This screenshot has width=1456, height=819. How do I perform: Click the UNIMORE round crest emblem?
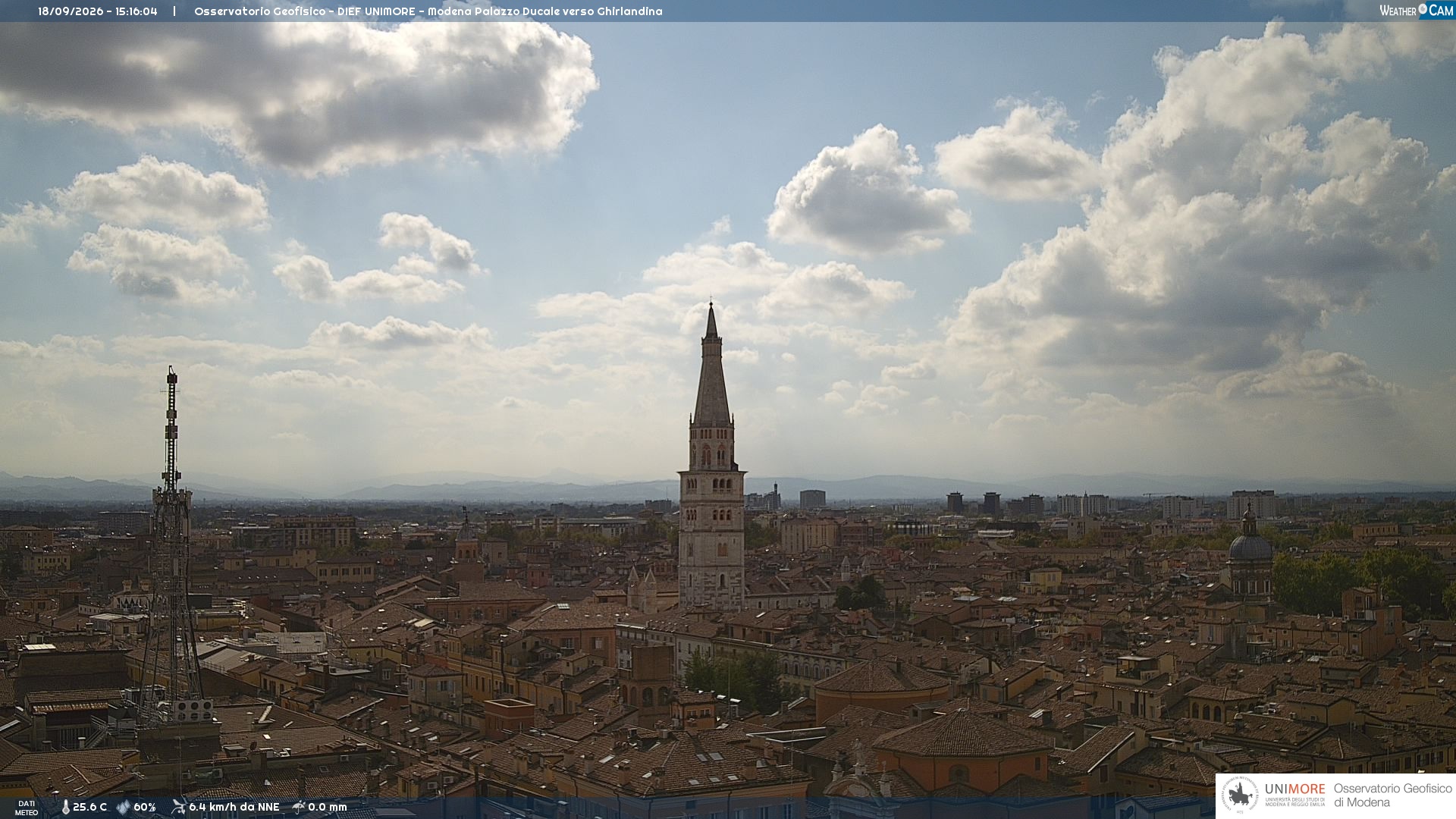[1240, 795]
